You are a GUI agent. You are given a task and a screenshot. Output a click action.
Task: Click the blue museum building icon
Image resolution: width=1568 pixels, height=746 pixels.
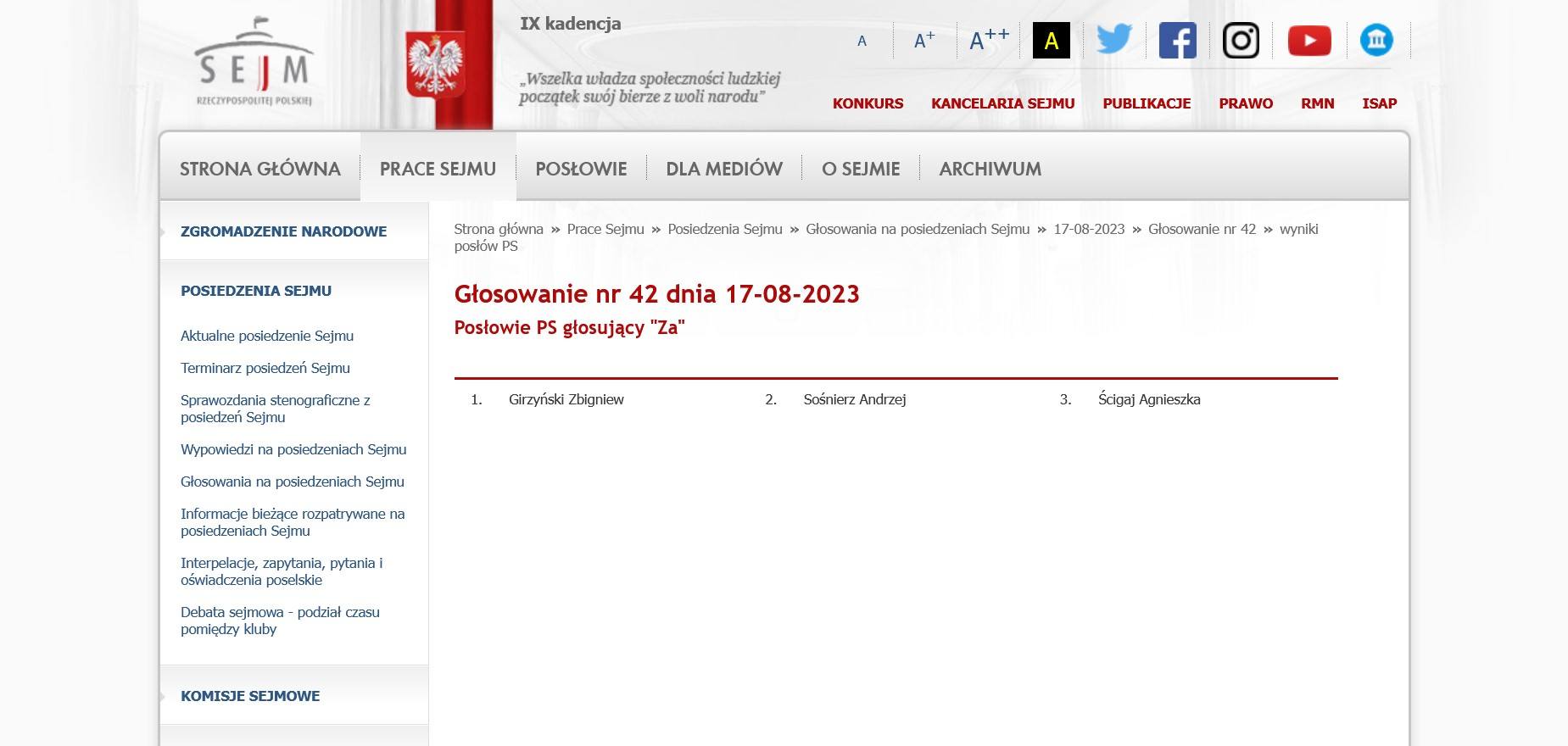[x=1375, y=40]
